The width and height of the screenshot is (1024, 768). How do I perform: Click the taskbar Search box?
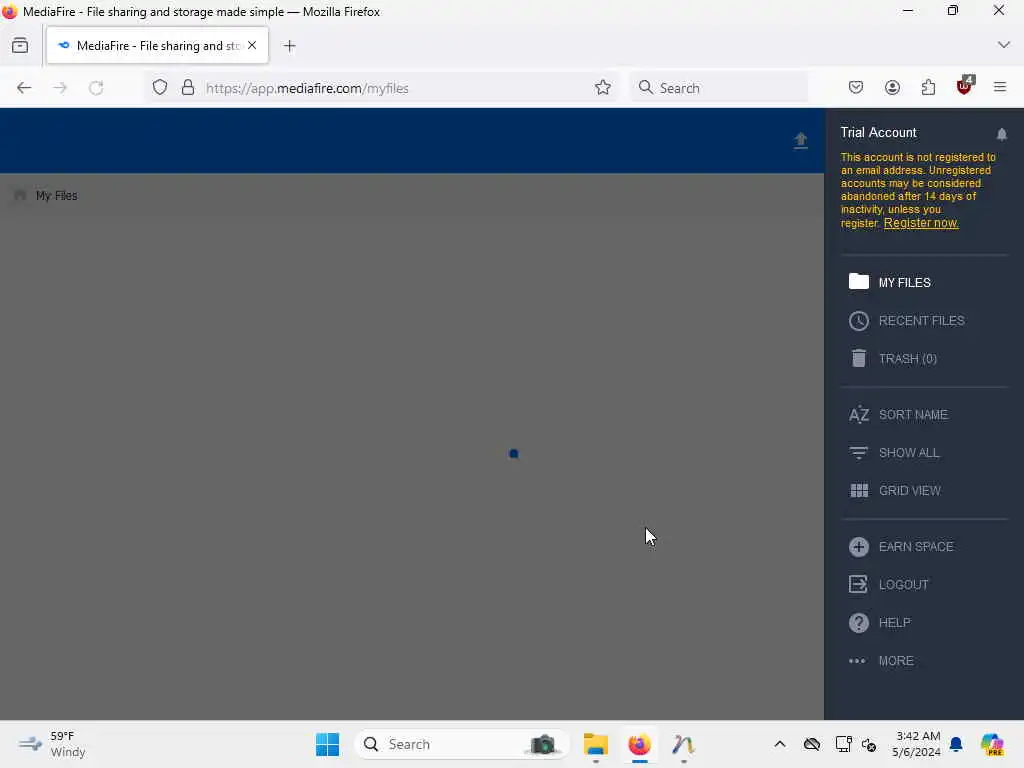(462, 744)
